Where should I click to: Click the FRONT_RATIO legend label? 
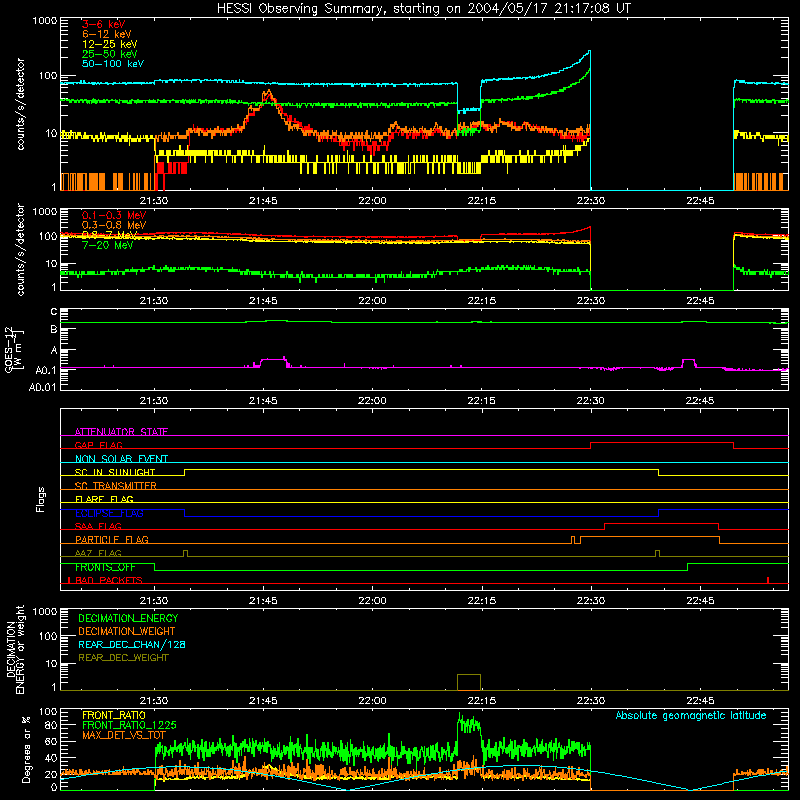[114, 715]
